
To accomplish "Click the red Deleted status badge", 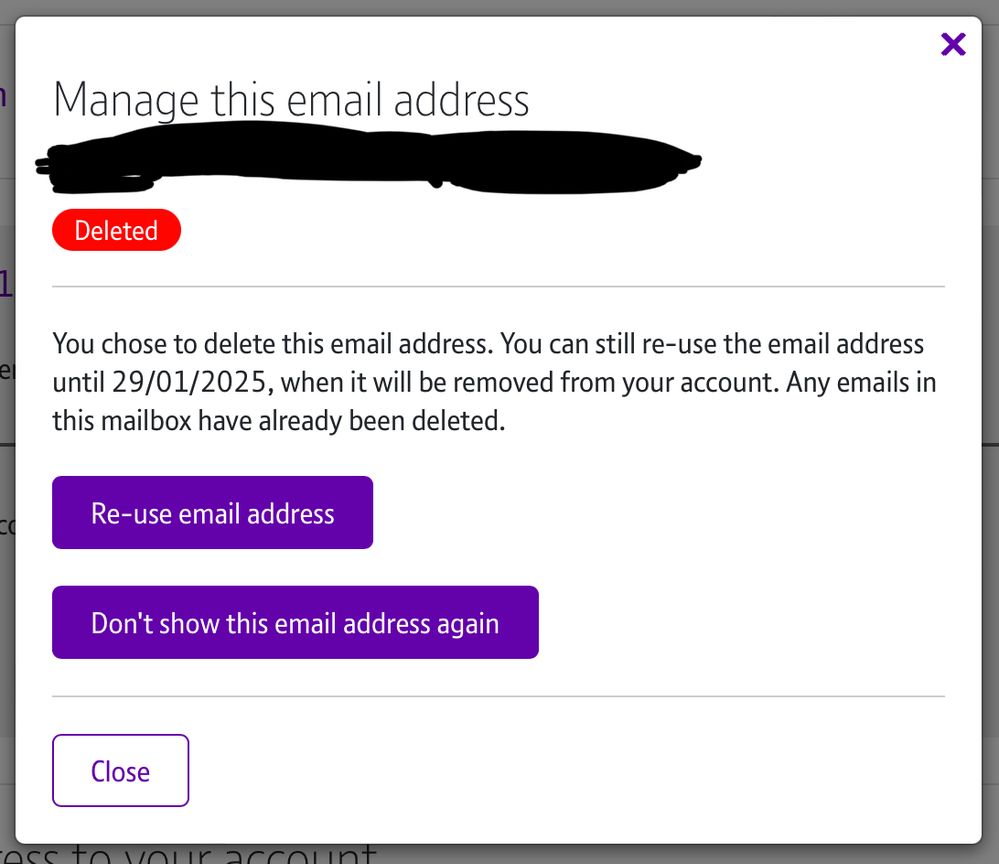I will tap(116, 230).
